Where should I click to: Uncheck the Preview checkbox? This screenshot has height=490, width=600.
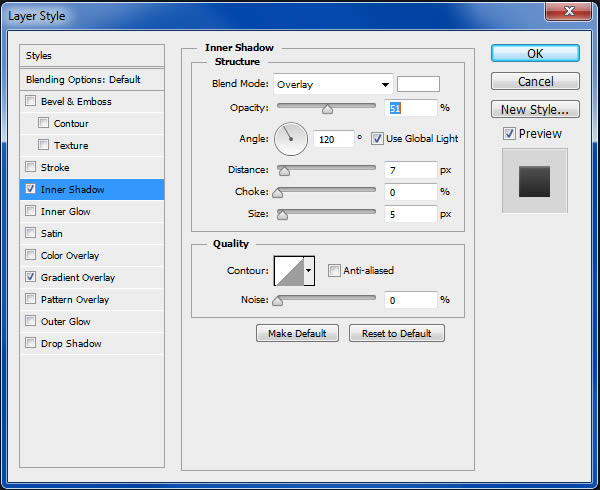click(x=509, y=133)
